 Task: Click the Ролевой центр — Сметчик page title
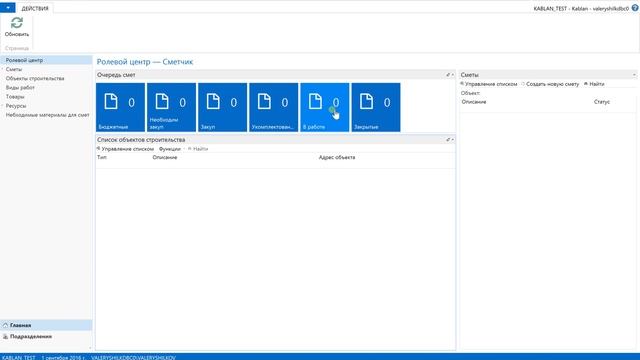[x=145, y=62]
